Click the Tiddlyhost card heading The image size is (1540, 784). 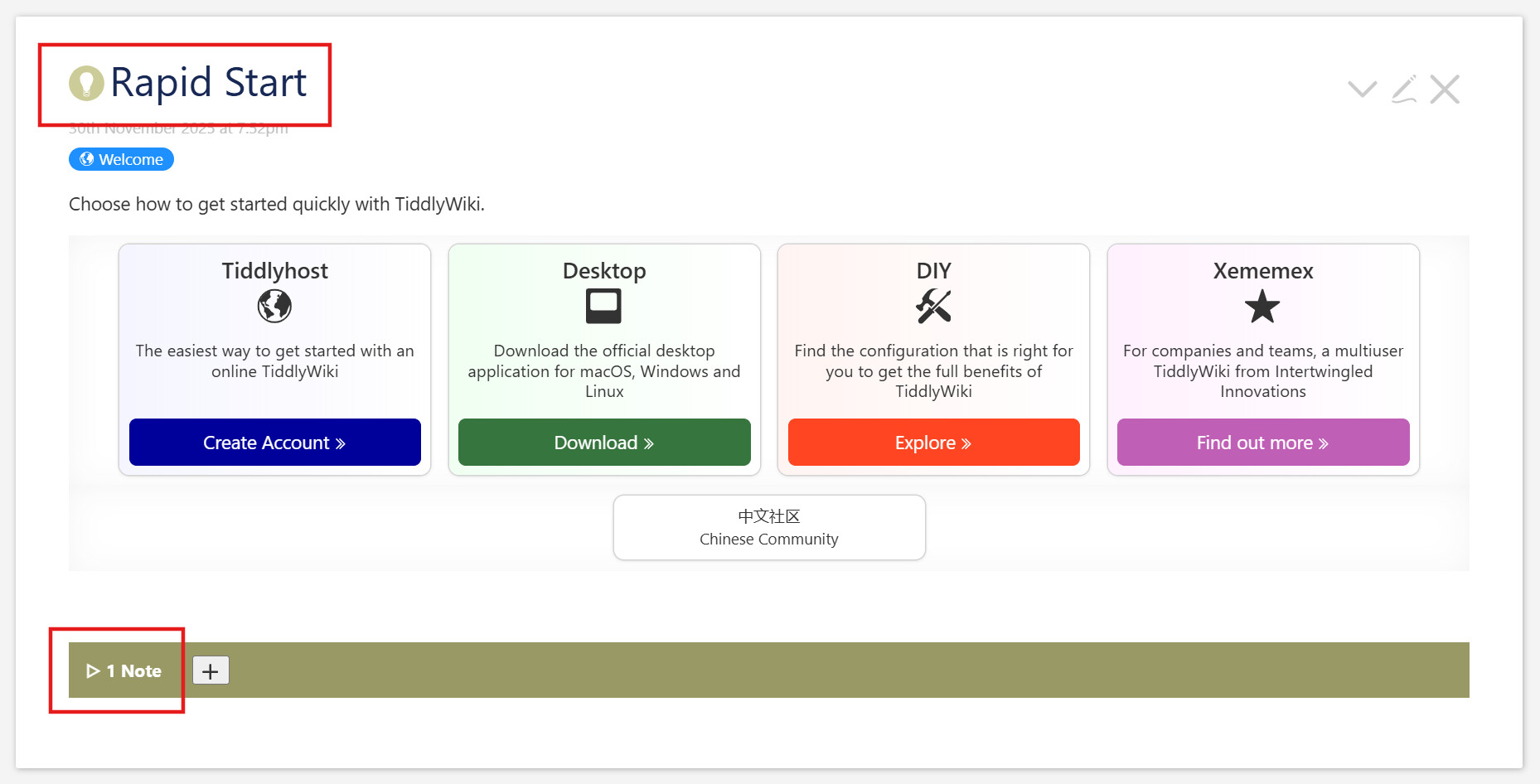pos(274,271)
